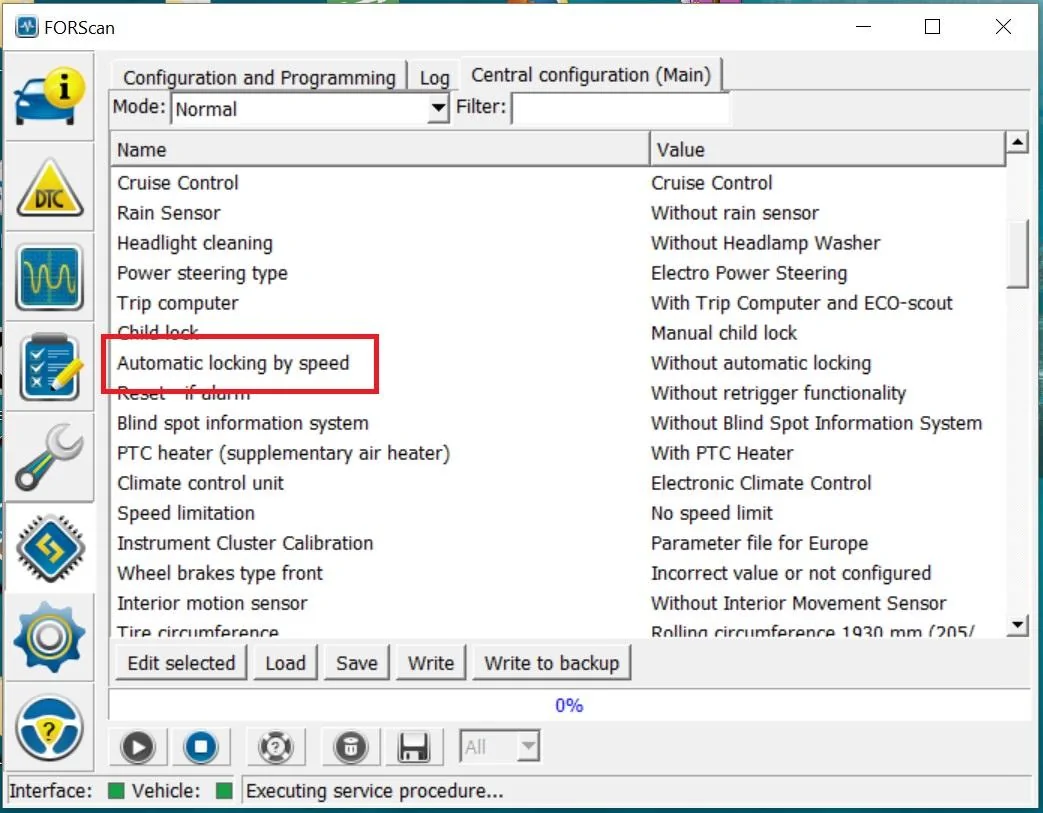Click the trash bin delete icon
Screen dimensions: 1043x813
(x=351, y=746)
